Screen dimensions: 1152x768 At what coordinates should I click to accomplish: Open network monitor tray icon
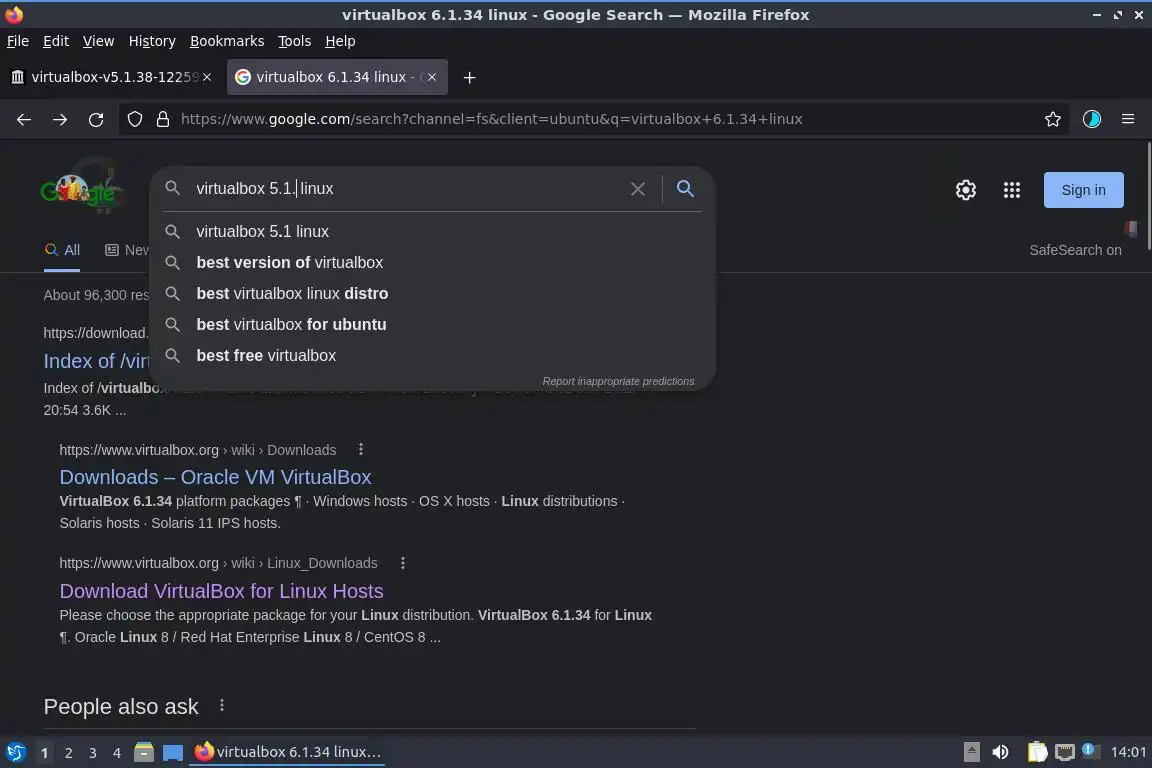click(x=1064, y=752)
